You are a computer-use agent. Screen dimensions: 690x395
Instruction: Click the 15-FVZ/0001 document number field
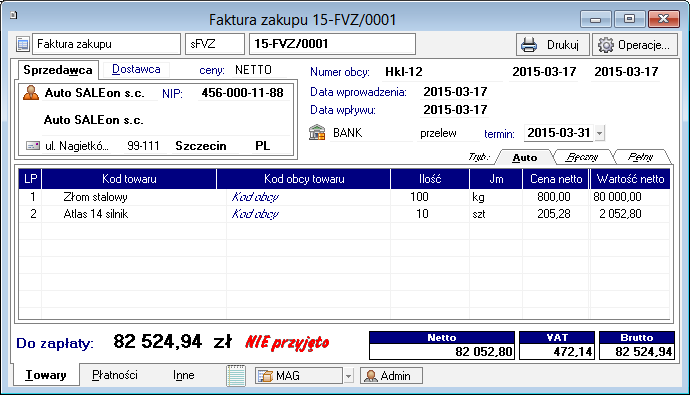point(332,44)
